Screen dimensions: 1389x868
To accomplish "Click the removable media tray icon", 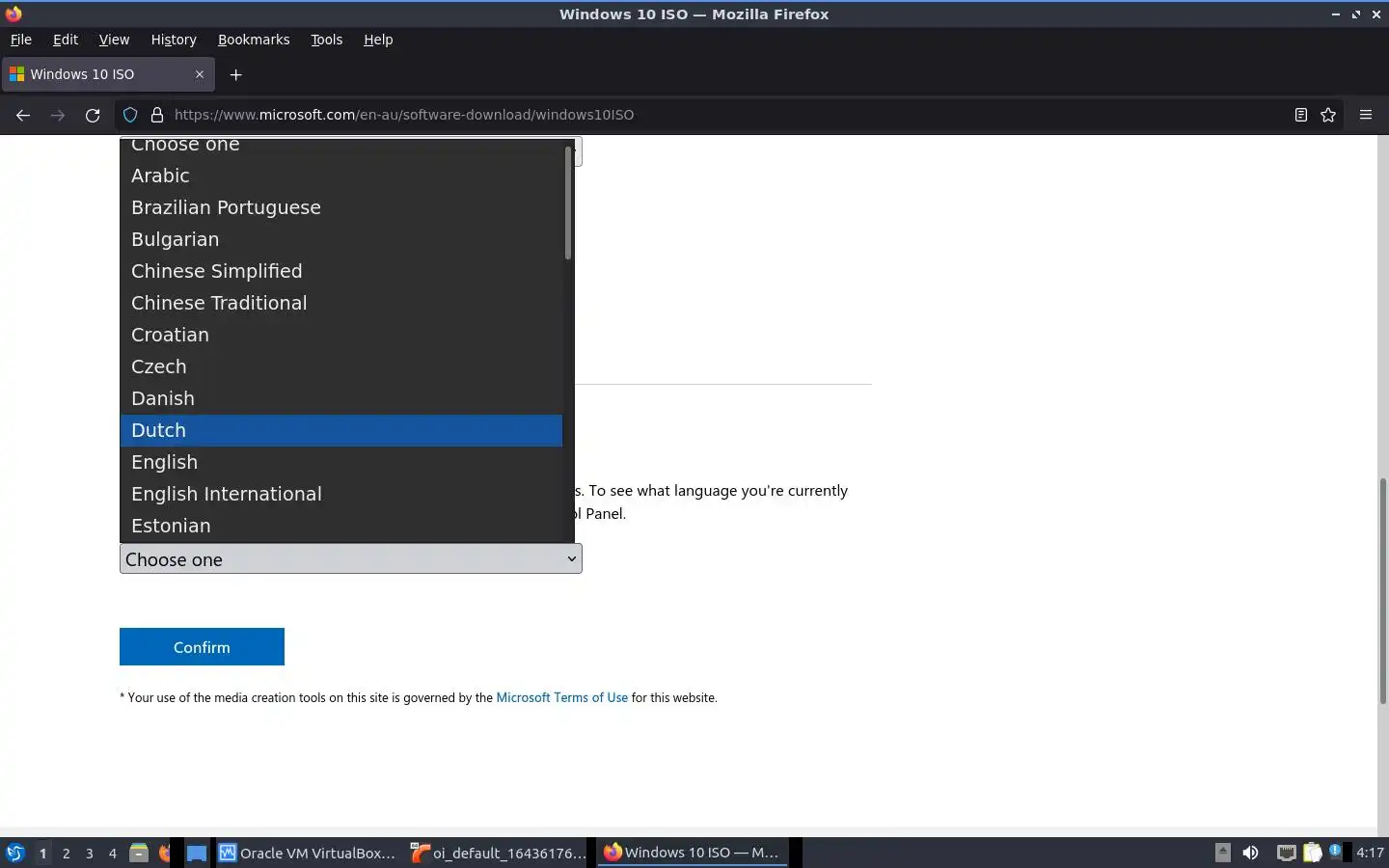I will tap(1222, 853).
